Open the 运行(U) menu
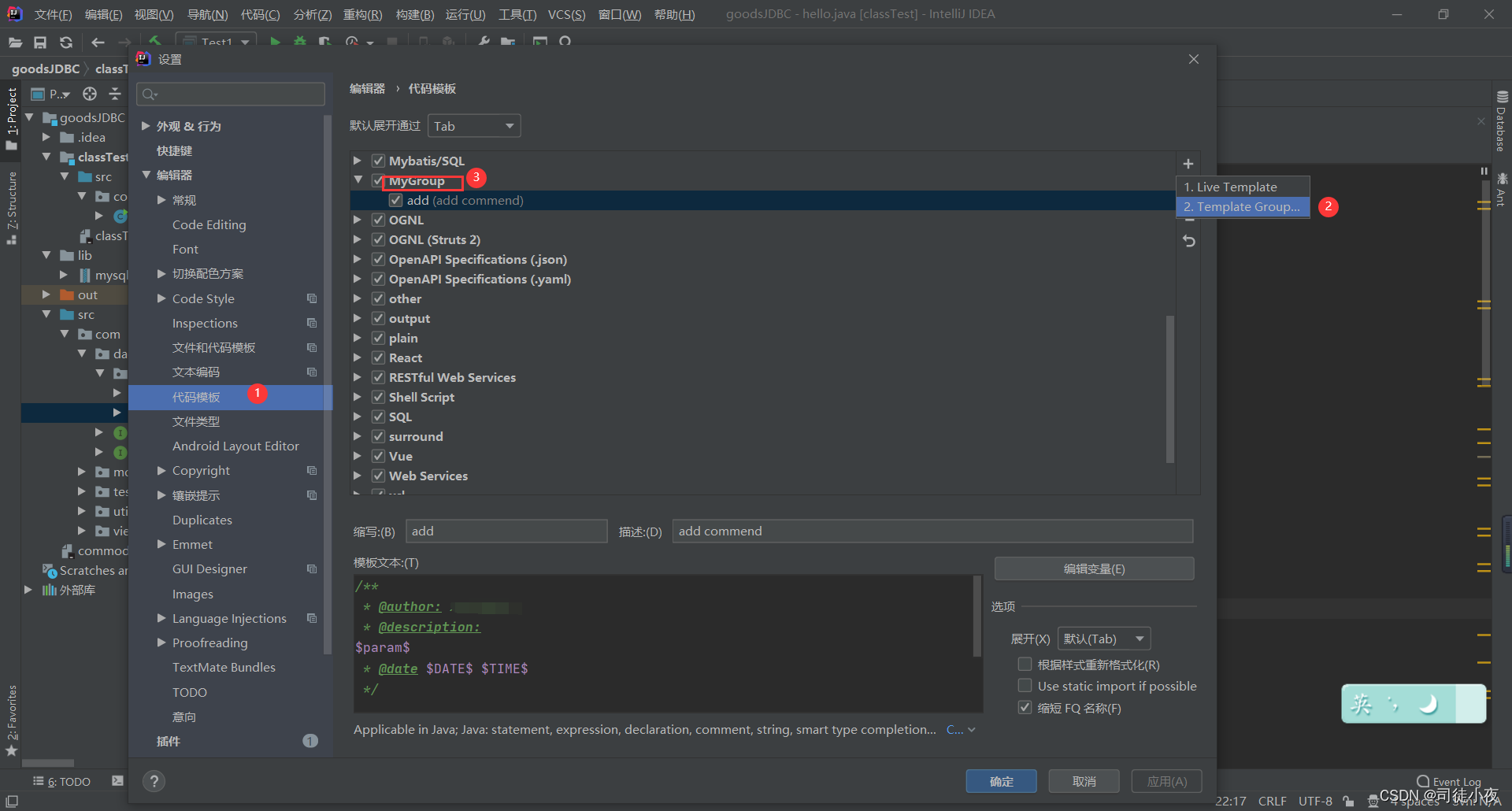The width and height of the screenshot is (1512, 811). [x=465, y=14]
